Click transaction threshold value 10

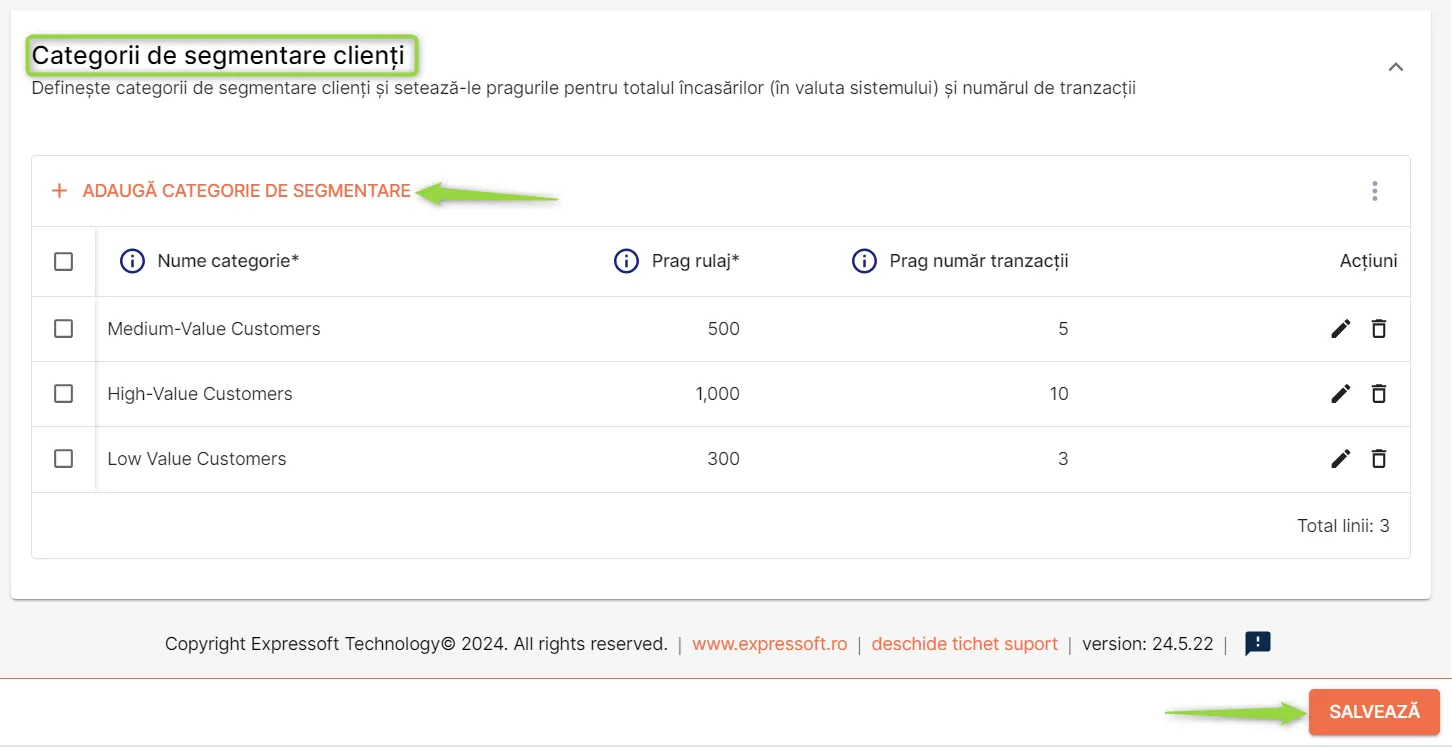1059,394
